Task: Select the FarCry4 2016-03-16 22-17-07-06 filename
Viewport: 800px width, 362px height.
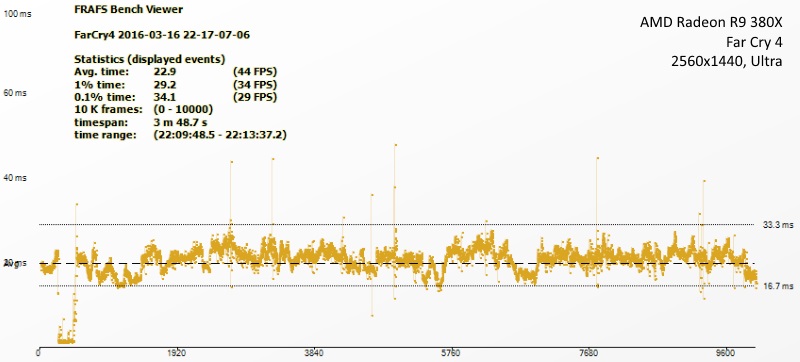Action: (162, 35)
